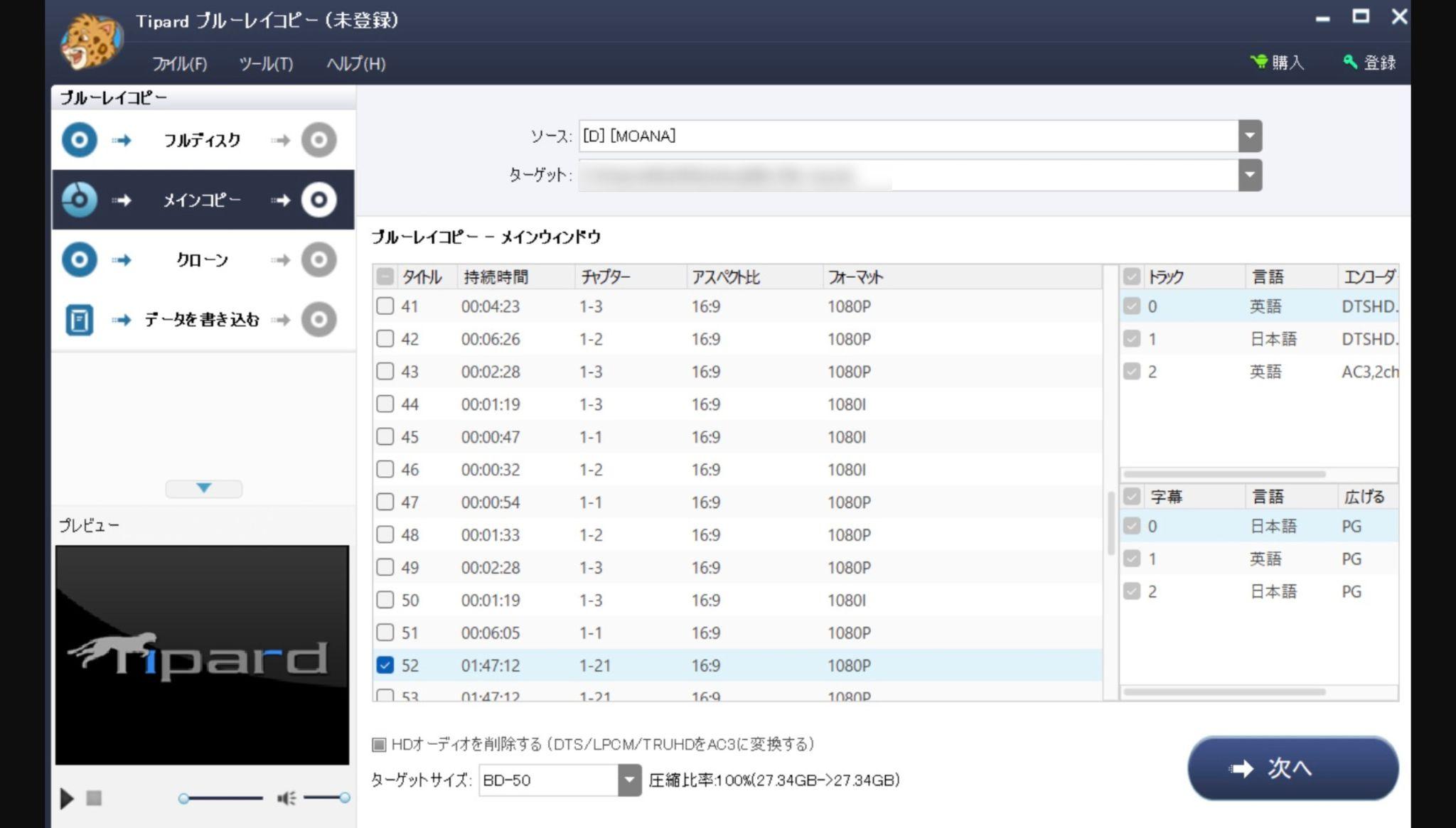Select audio track 0 英語 DTSHD row

(1259, 306)
